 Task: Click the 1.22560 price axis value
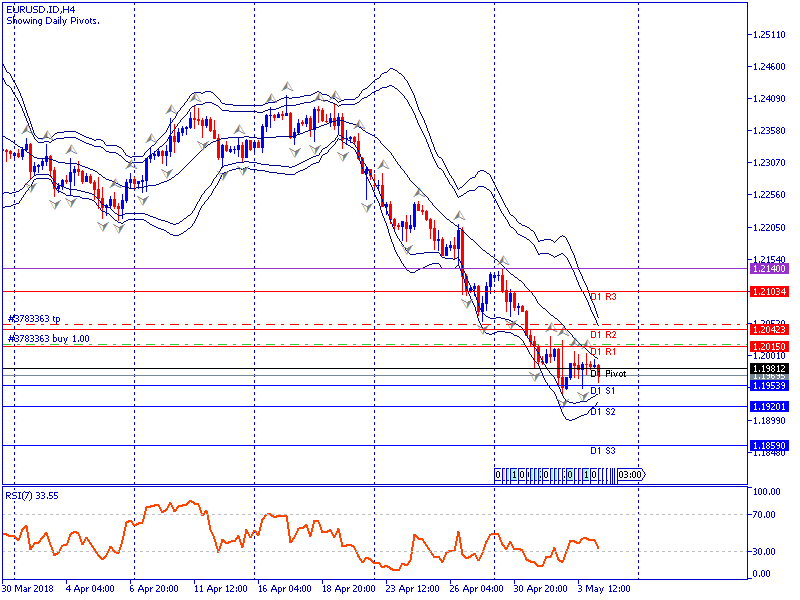point(769,195)
